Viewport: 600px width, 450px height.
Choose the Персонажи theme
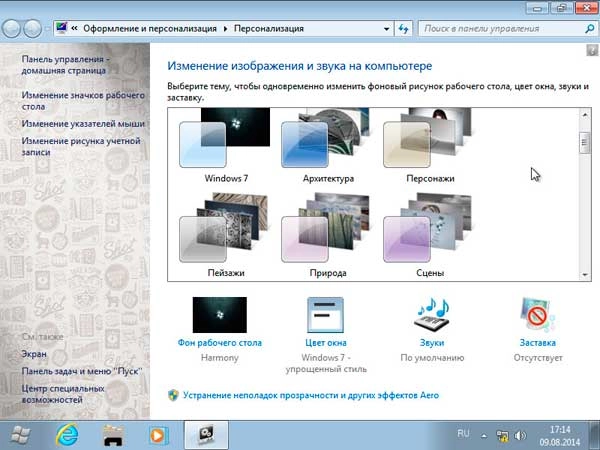[x=428, y=139]
